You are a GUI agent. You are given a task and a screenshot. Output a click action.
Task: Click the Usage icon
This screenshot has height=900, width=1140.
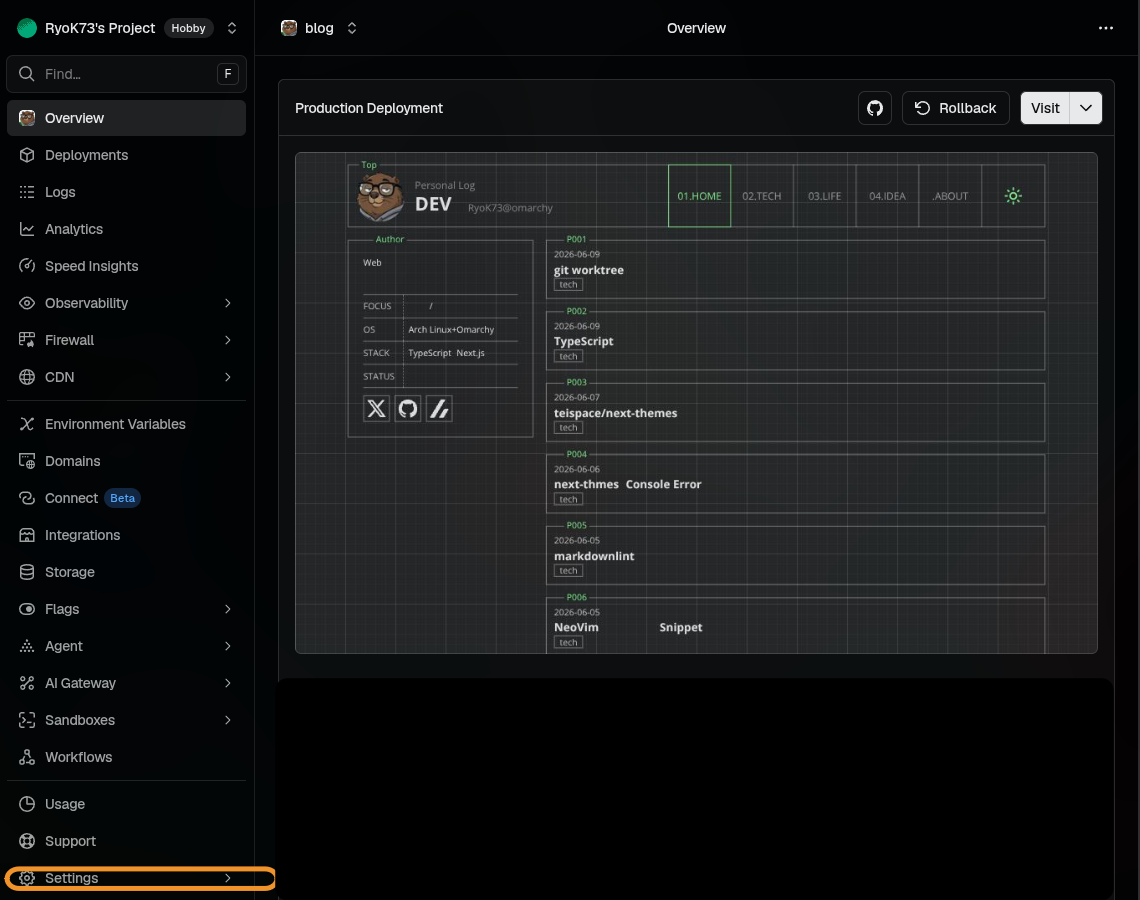point(27,804)
